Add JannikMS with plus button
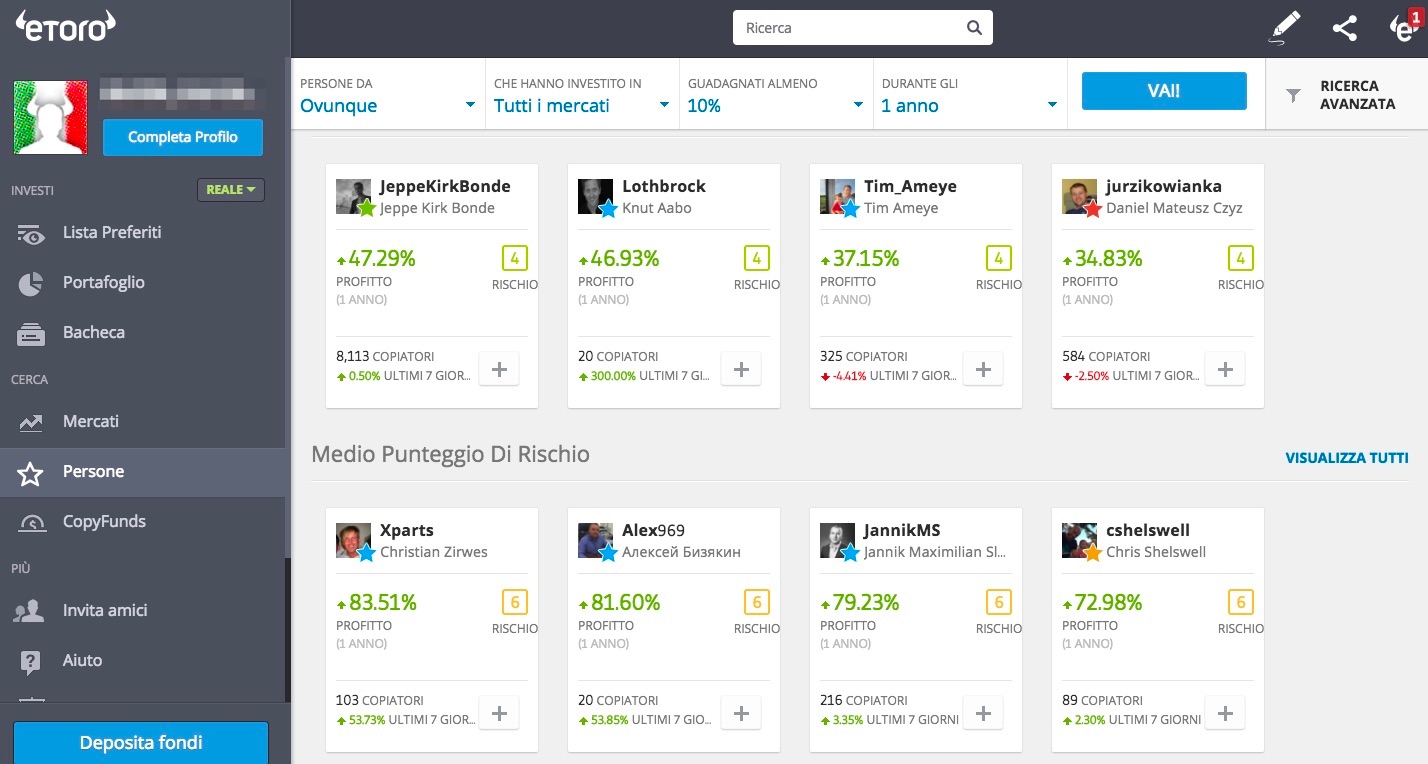This screenshot has width=1428, height=764. point(983,713)
